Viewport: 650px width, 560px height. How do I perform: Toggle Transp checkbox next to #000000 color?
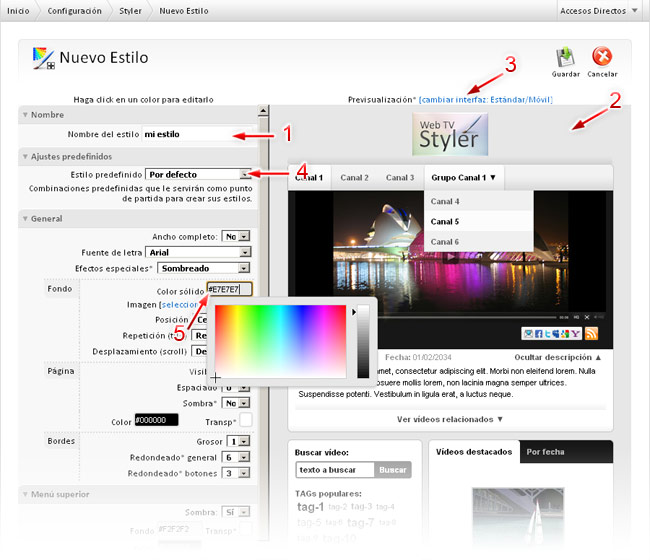coord(246,420)
